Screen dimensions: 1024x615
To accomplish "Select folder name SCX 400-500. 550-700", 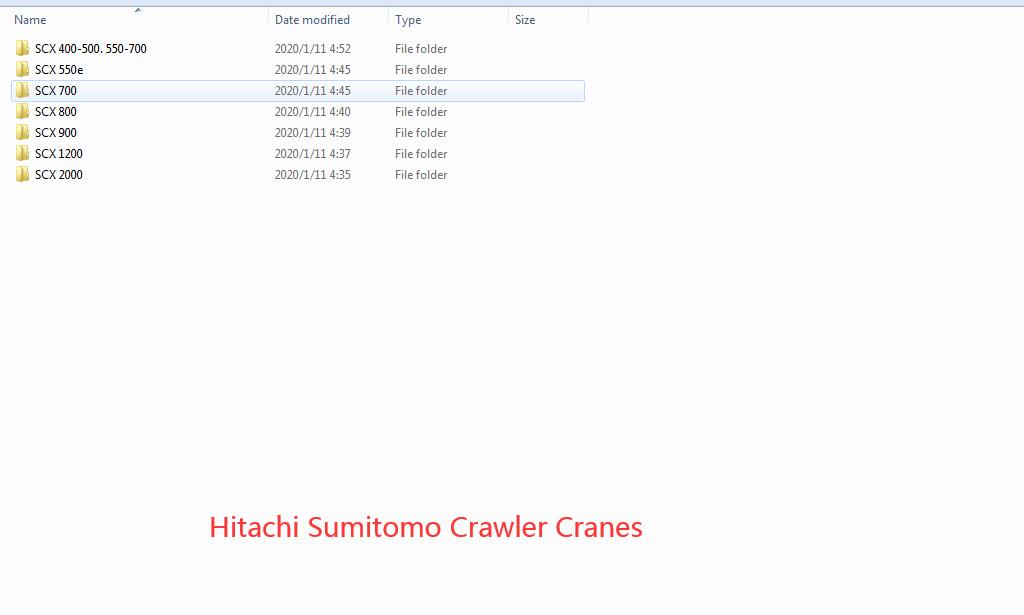I will [91, 49].
